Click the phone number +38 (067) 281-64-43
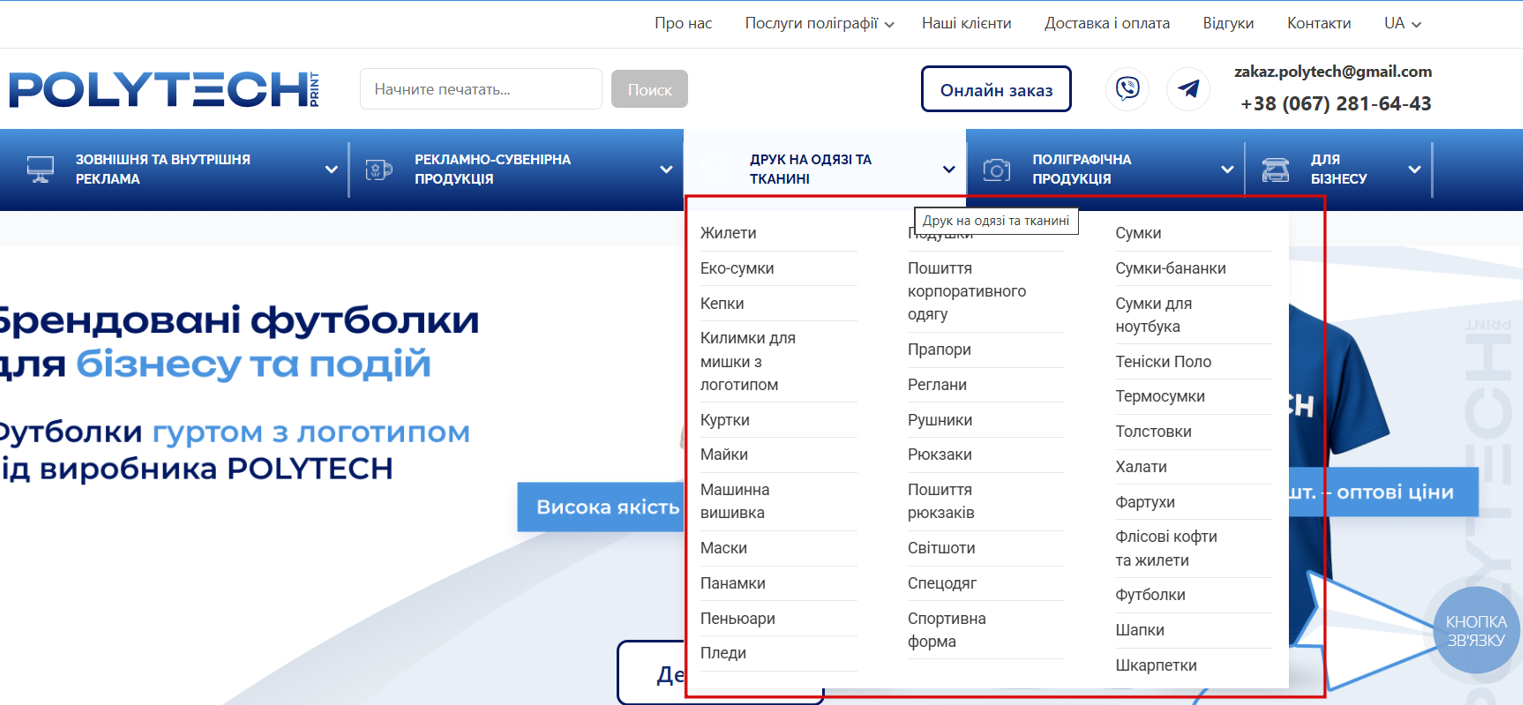 click(1336, 103)
